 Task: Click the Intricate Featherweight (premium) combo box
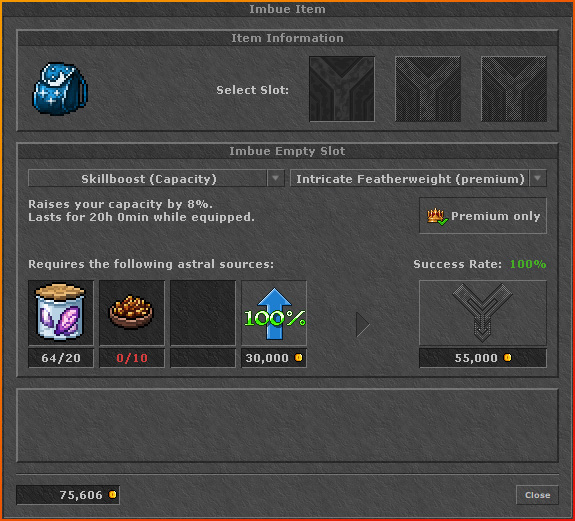[x=418, y=179]
